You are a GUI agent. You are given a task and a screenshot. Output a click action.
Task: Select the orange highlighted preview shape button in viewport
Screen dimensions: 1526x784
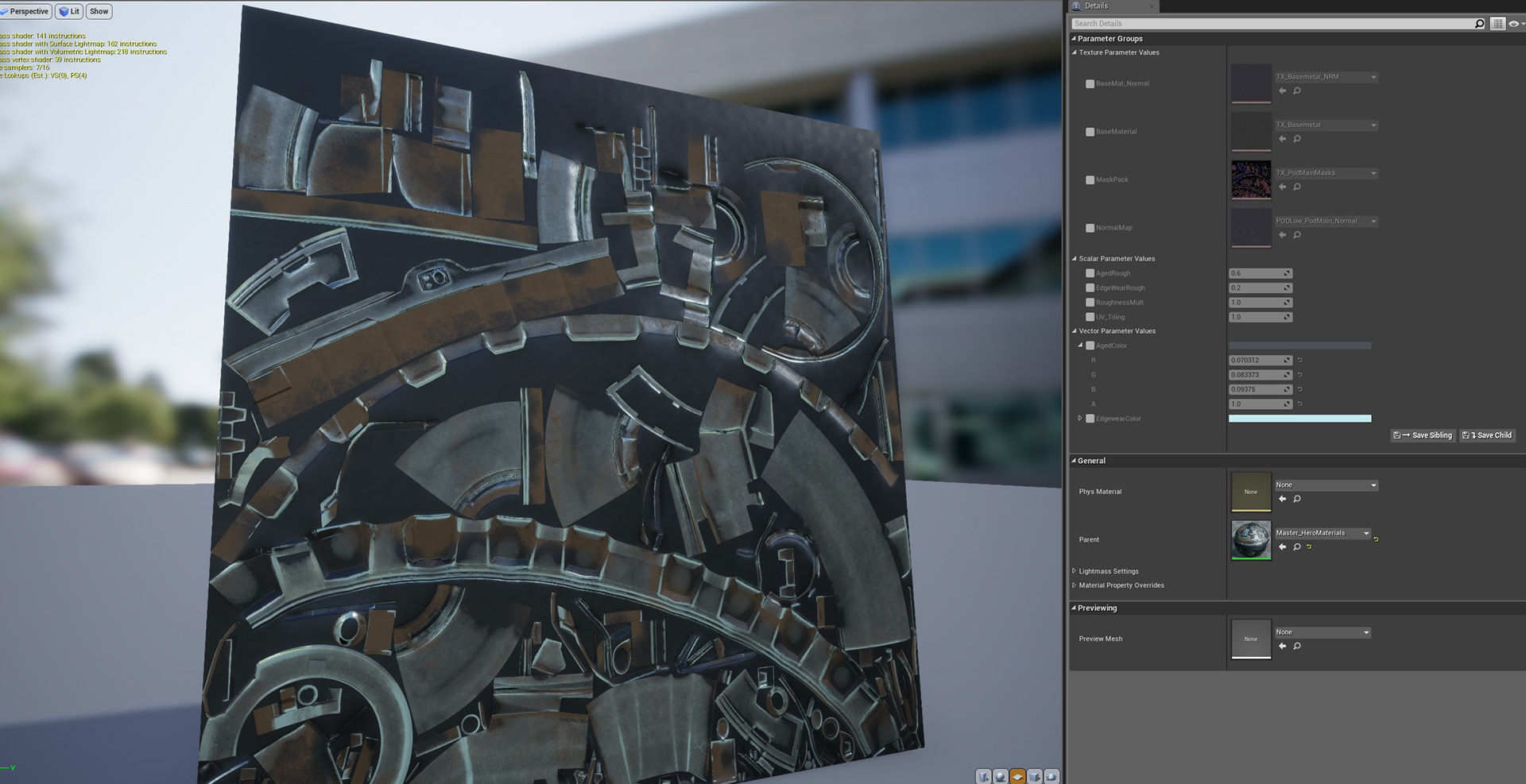pyautogui.click(x=1017, y=776)
